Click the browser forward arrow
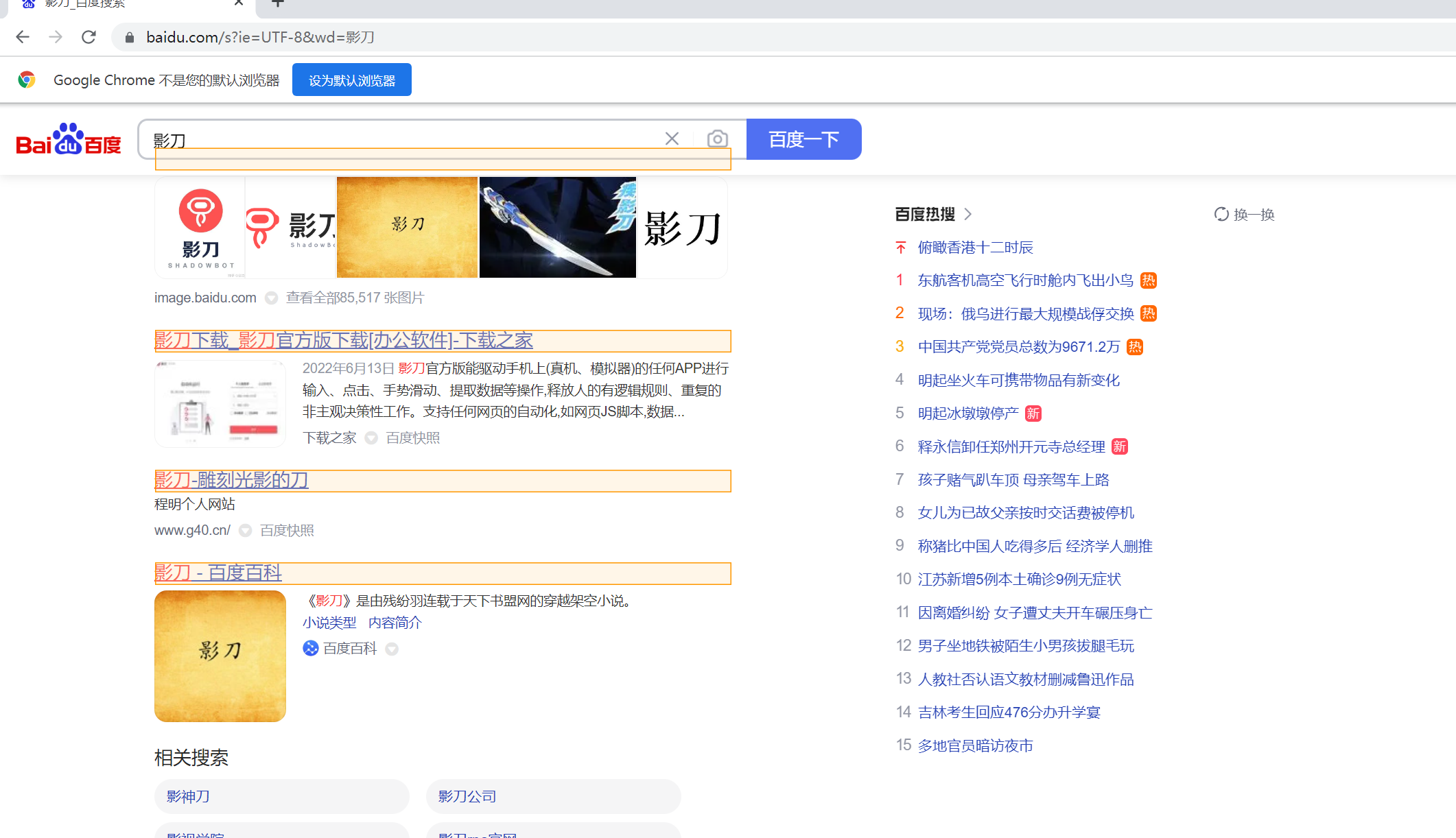1456x838 pixels. [x=56, y=37]
